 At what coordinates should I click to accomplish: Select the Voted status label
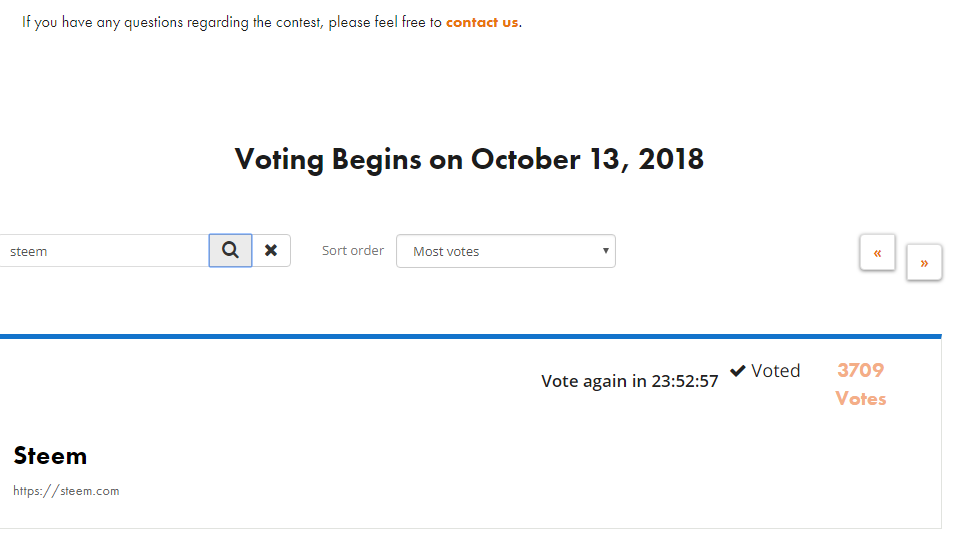tap(776, 371)
